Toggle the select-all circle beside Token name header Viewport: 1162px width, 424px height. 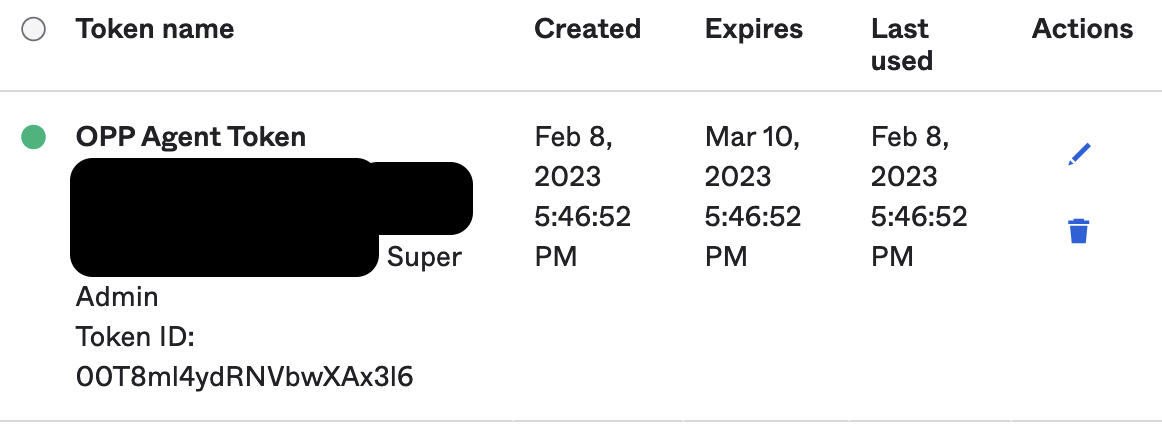coord(33,30)
